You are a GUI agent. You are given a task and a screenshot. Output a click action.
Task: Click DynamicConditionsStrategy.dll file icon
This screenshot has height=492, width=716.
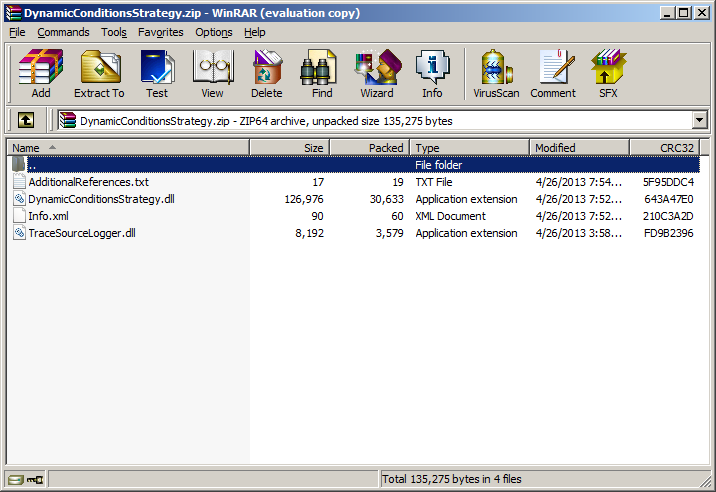click(19, 199)
